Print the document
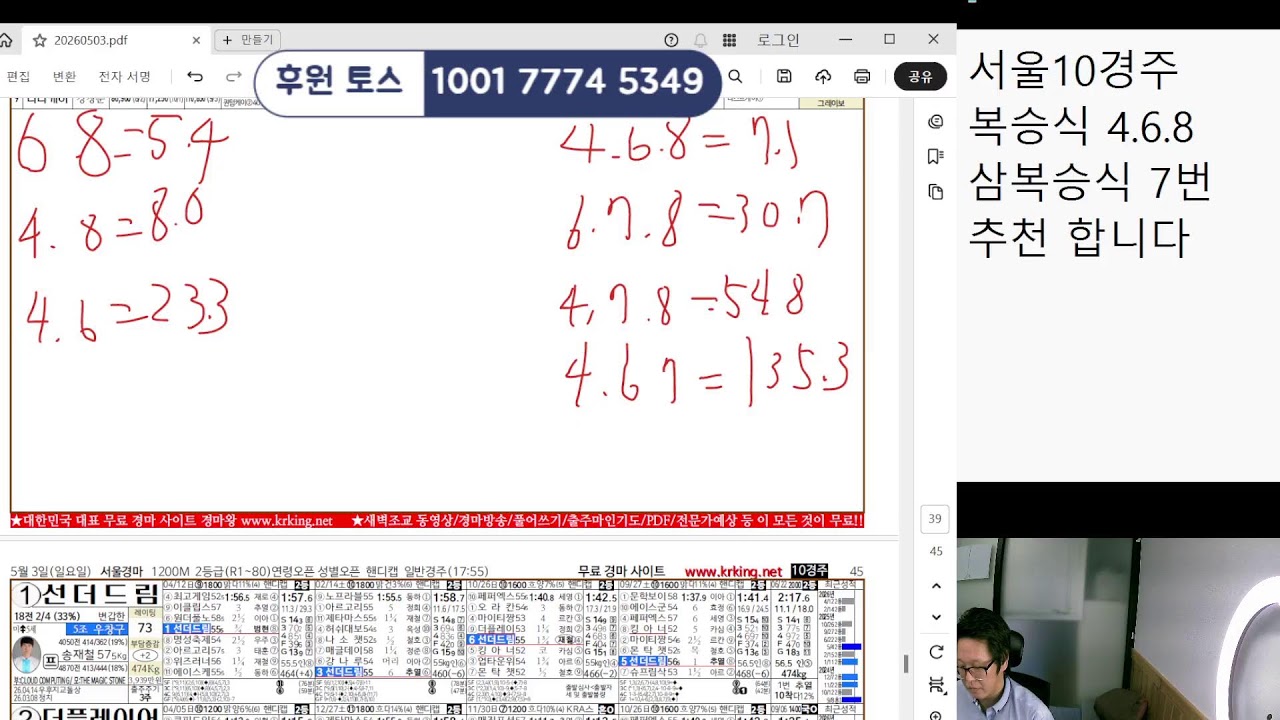Screen dimensions: 1280x720 (x=862, y=77)
